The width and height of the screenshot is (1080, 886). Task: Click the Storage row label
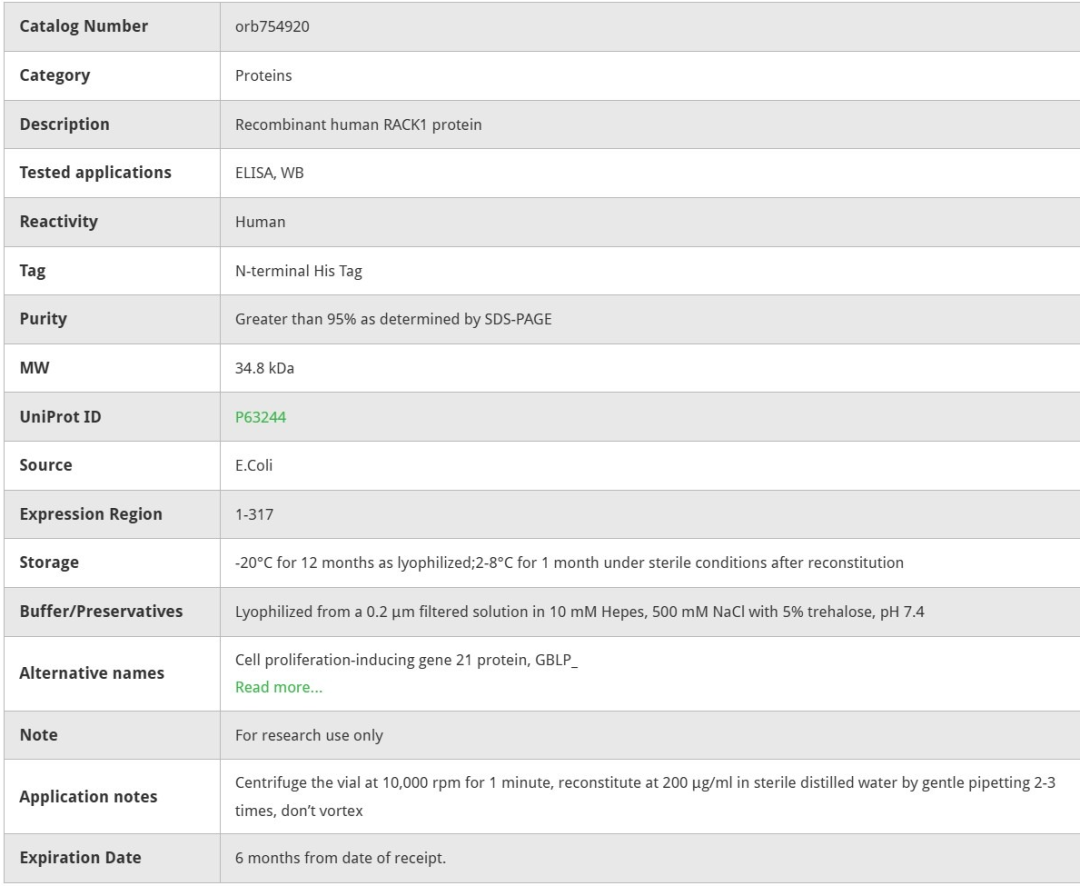pos(49,563)
